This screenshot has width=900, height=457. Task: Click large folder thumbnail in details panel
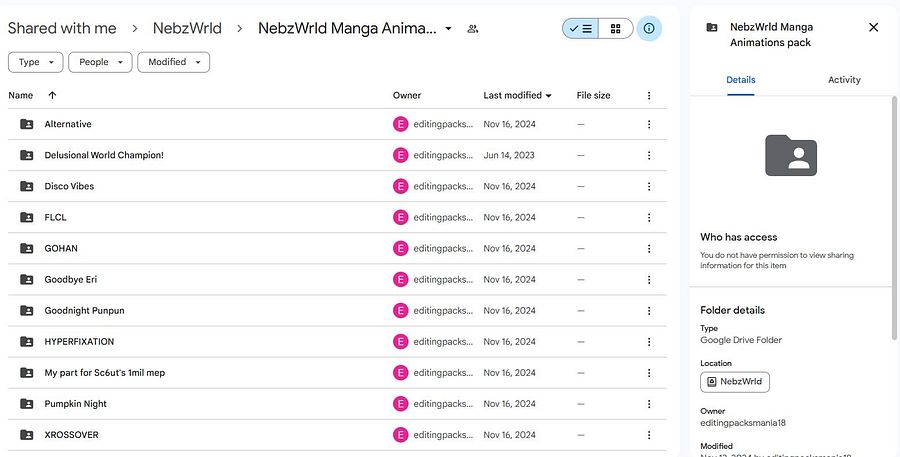click(x=791, y=155)
